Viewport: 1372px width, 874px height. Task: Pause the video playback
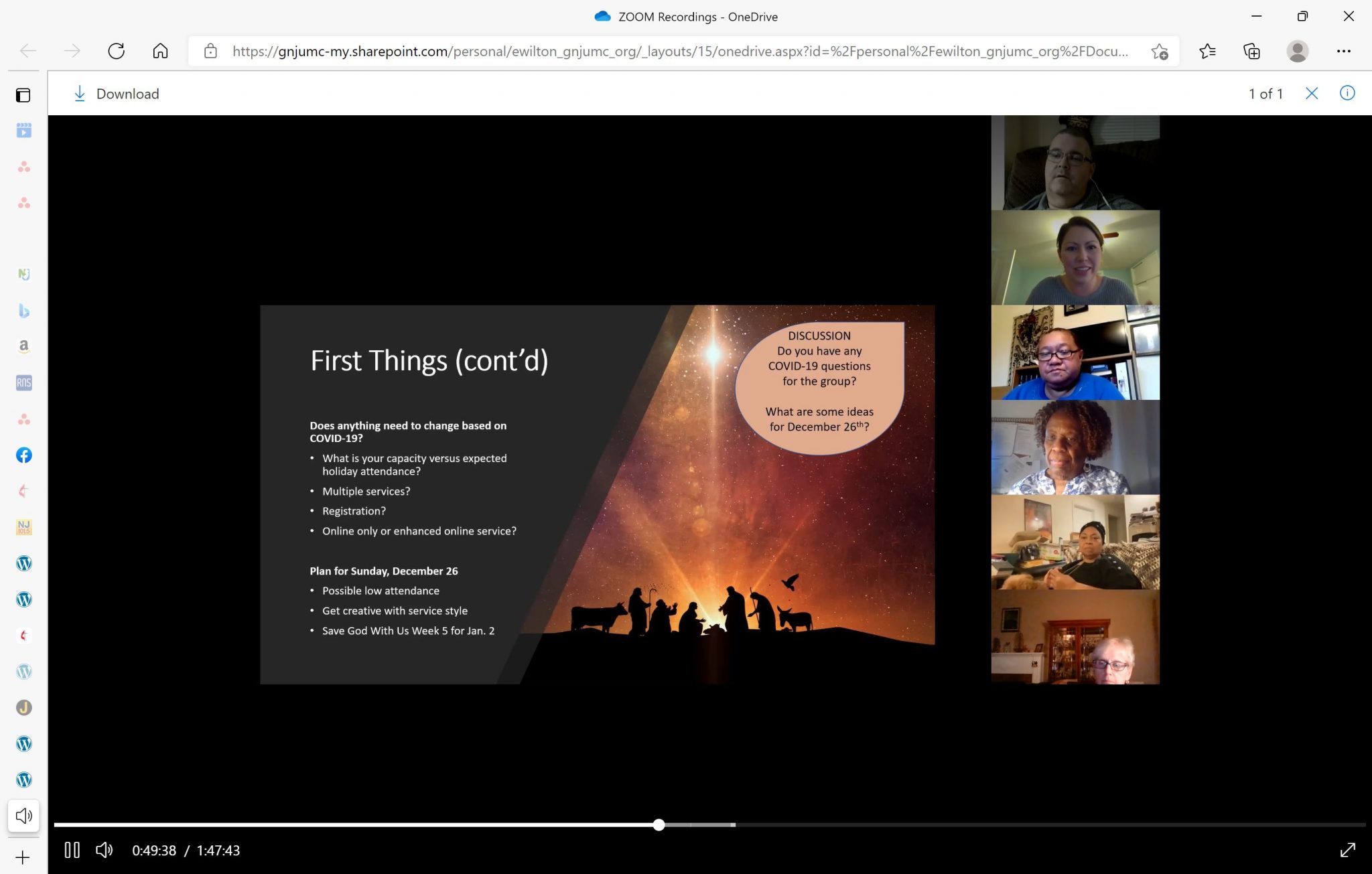coord(72,850)
